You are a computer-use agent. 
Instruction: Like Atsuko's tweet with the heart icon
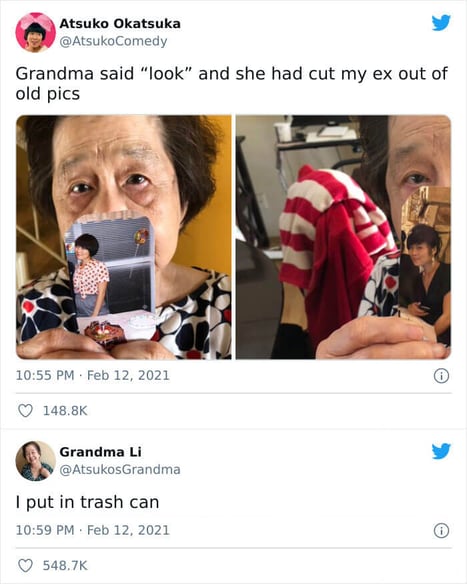pos(25,411)
